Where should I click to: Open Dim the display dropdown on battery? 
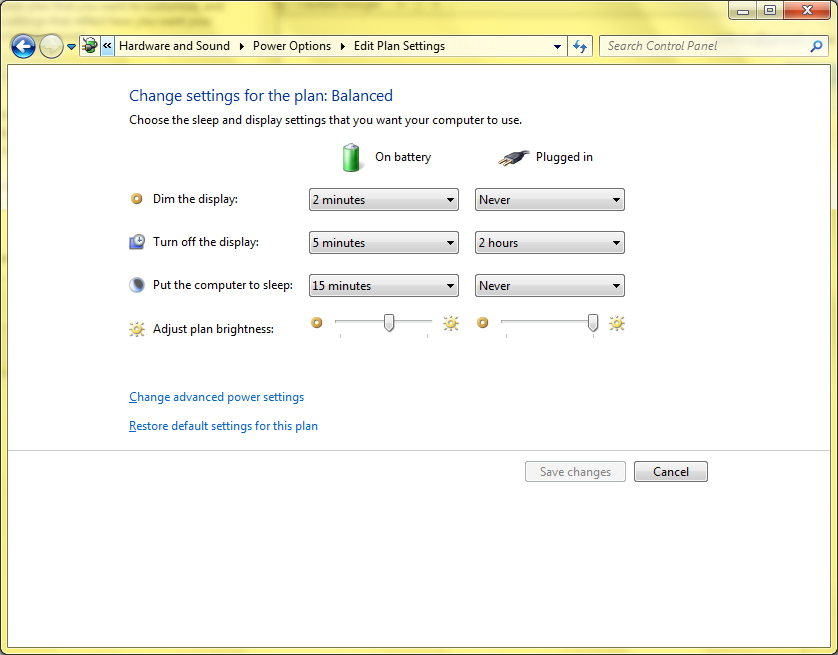384,199
